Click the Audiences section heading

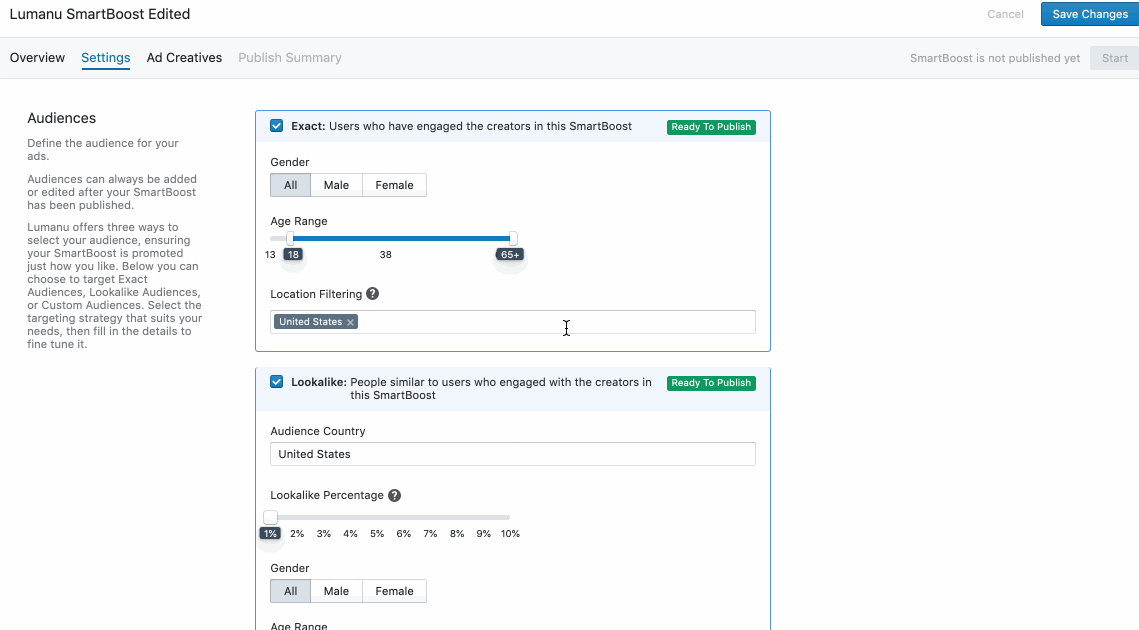[x=62, y=118]
